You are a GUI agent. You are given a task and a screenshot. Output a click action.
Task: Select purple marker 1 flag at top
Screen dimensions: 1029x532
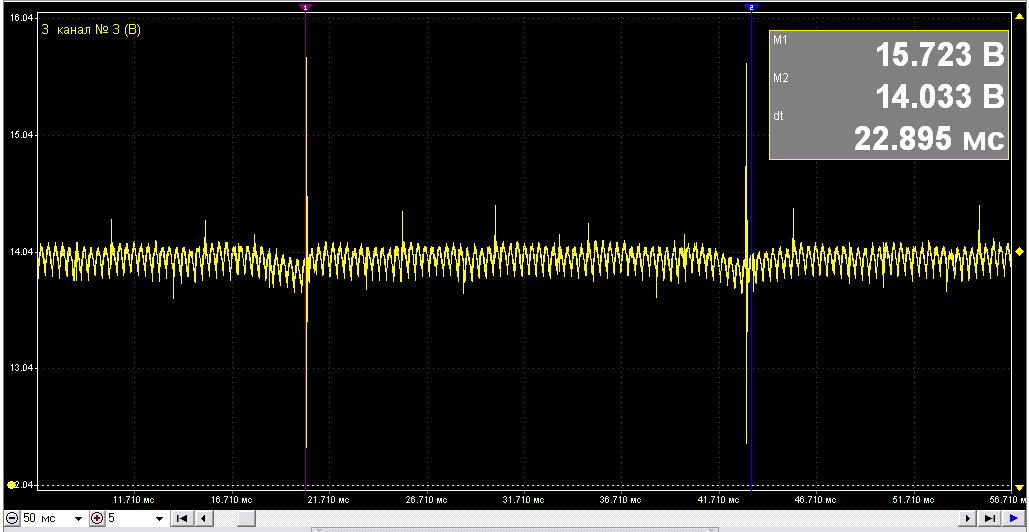(x=306, y=7)
